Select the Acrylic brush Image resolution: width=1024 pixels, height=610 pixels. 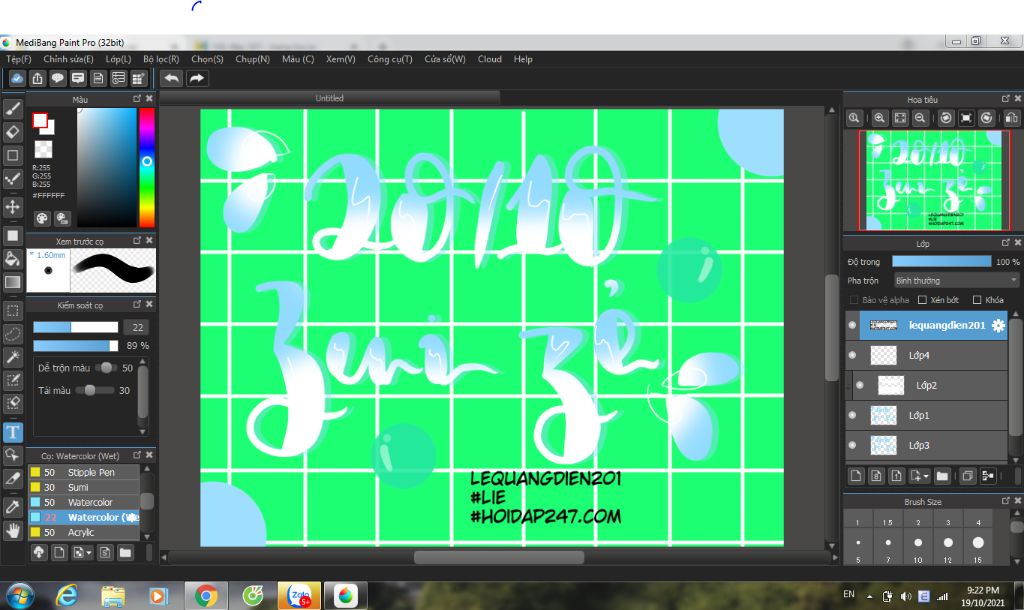[84, 532]
